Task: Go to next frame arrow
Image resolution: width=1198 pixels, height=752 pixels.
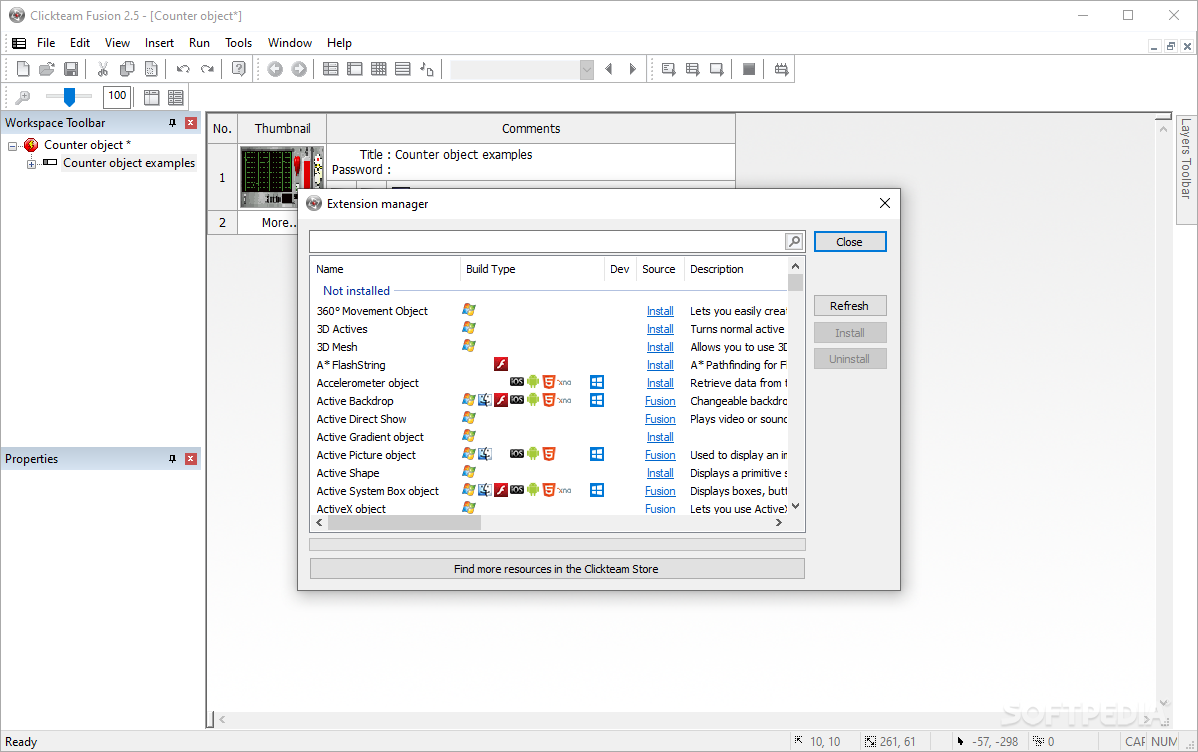Action: (x=633, y=70)
